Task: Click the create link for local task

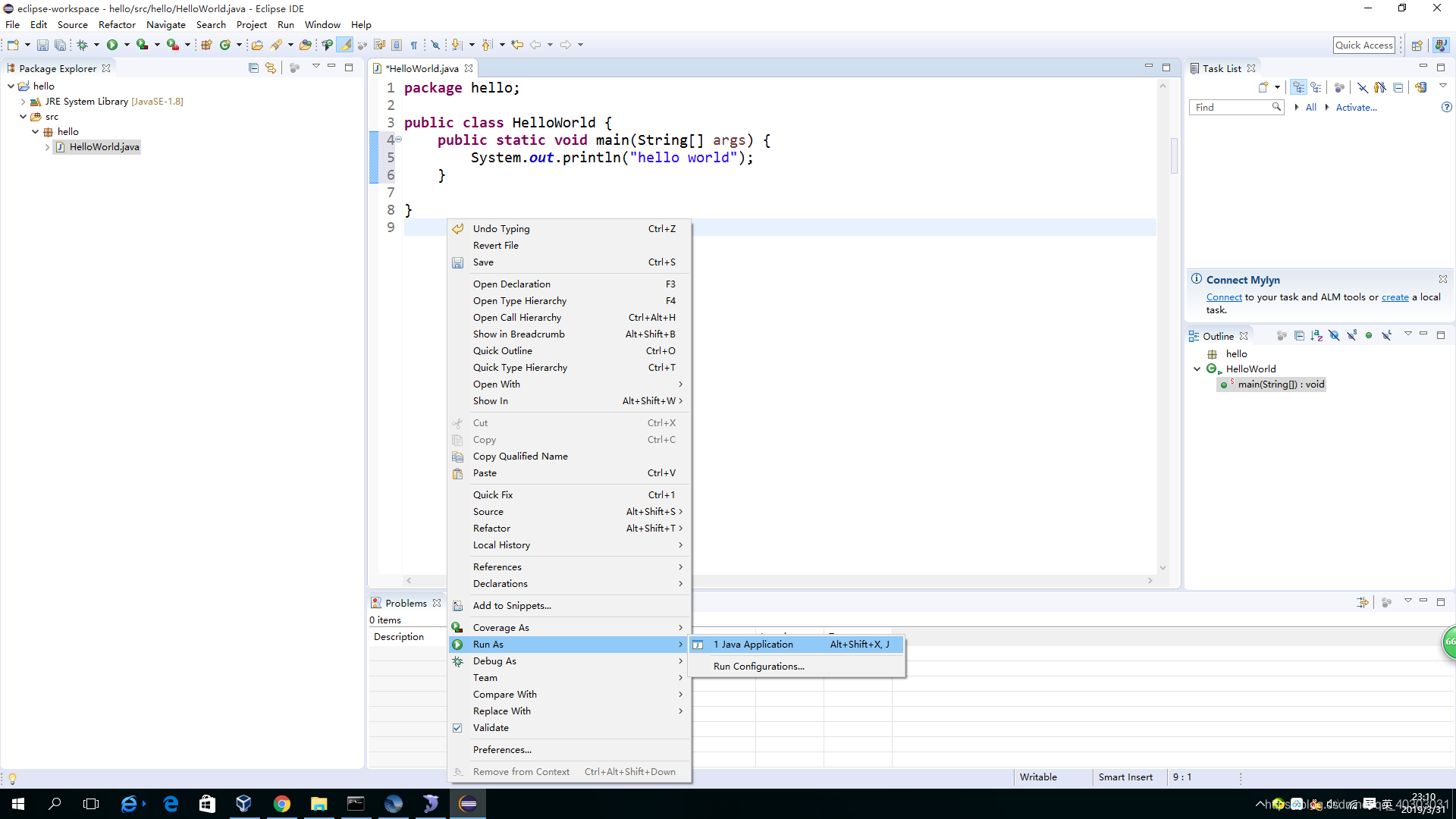Action: 1395,297
